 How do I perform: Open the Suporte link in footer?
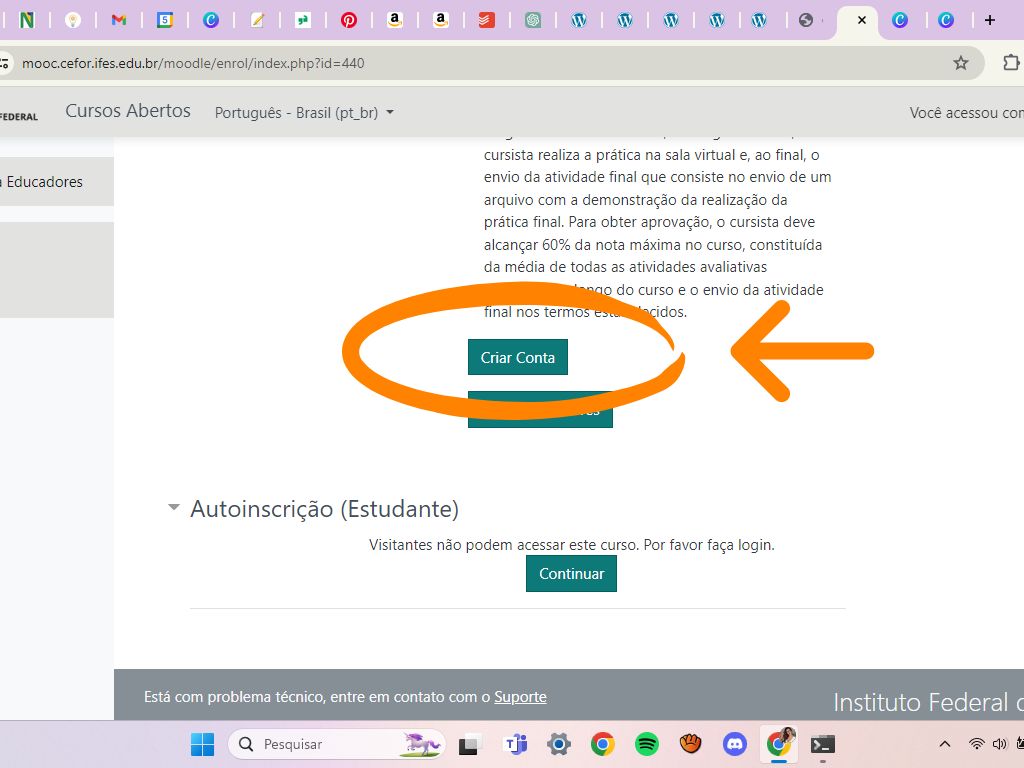point(520,697)
